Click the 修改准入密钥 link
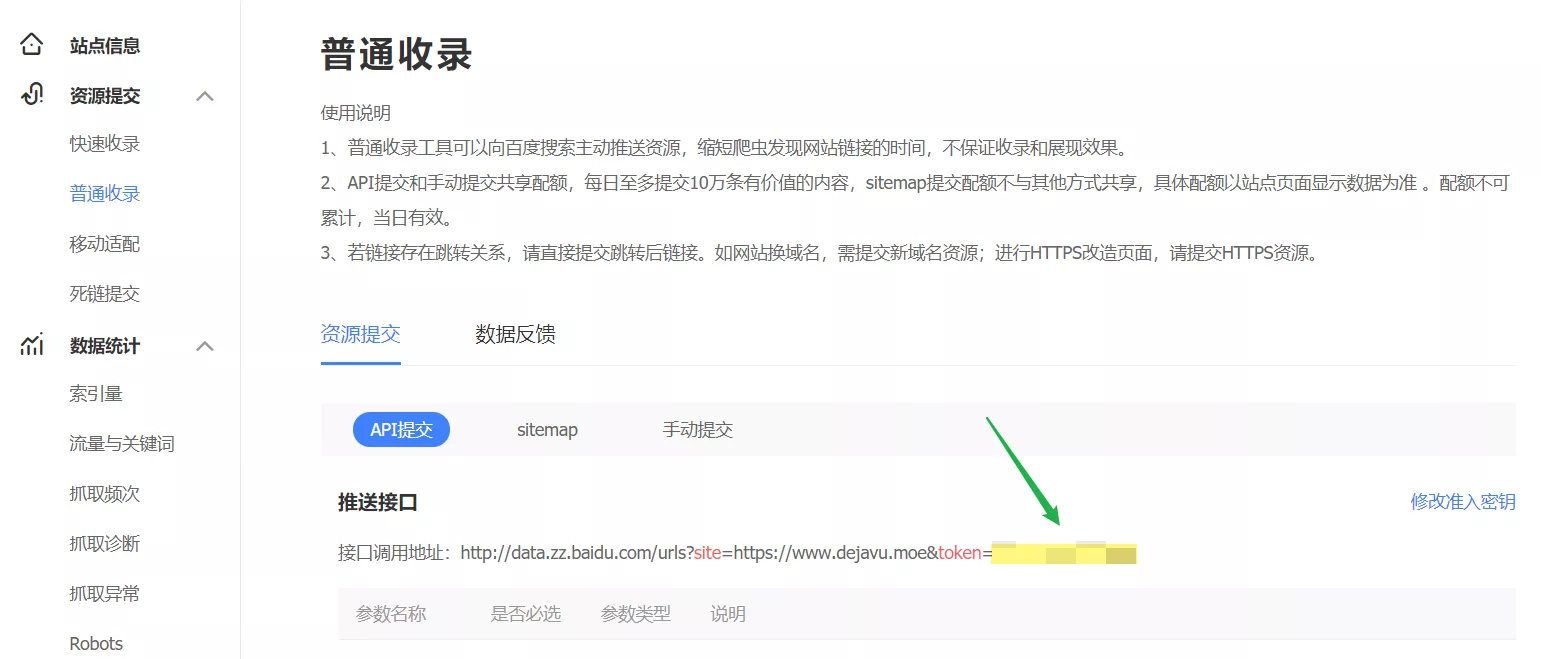The image size is (1541, 659). pos(1462,502)
